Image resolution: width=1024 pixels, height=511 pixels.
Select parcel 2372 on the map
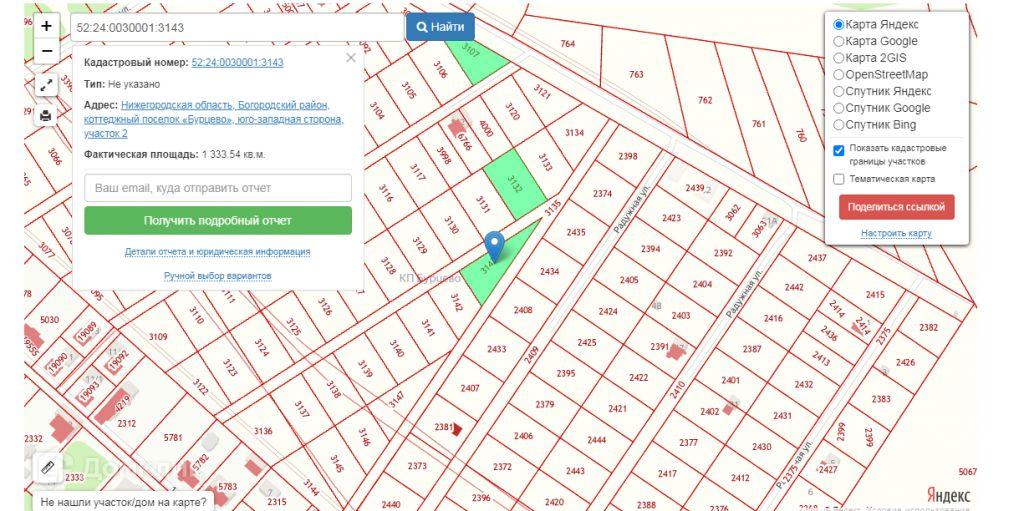502,467
